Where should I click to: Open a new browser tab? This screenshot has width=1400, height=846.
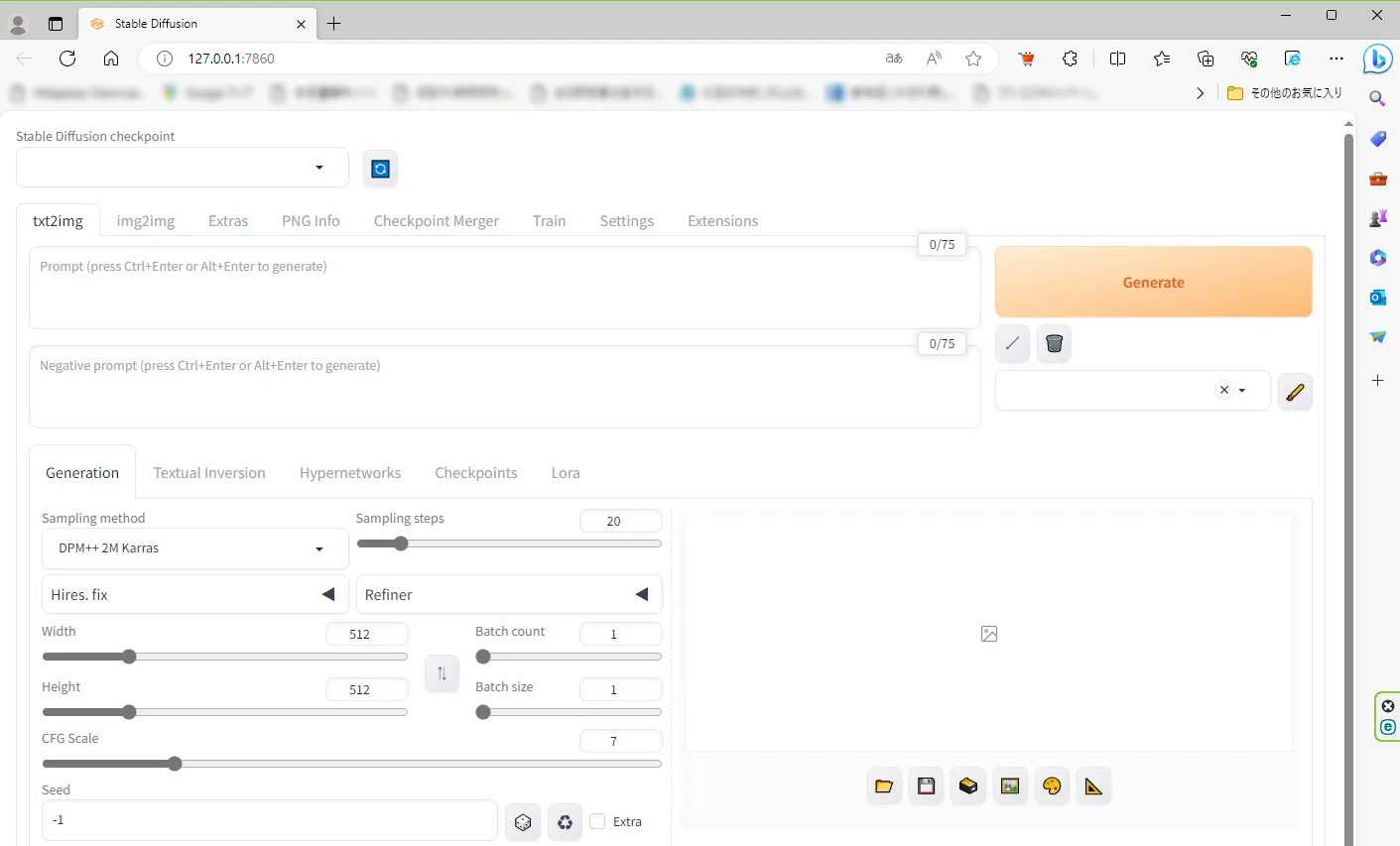click(x=334, y=24)
